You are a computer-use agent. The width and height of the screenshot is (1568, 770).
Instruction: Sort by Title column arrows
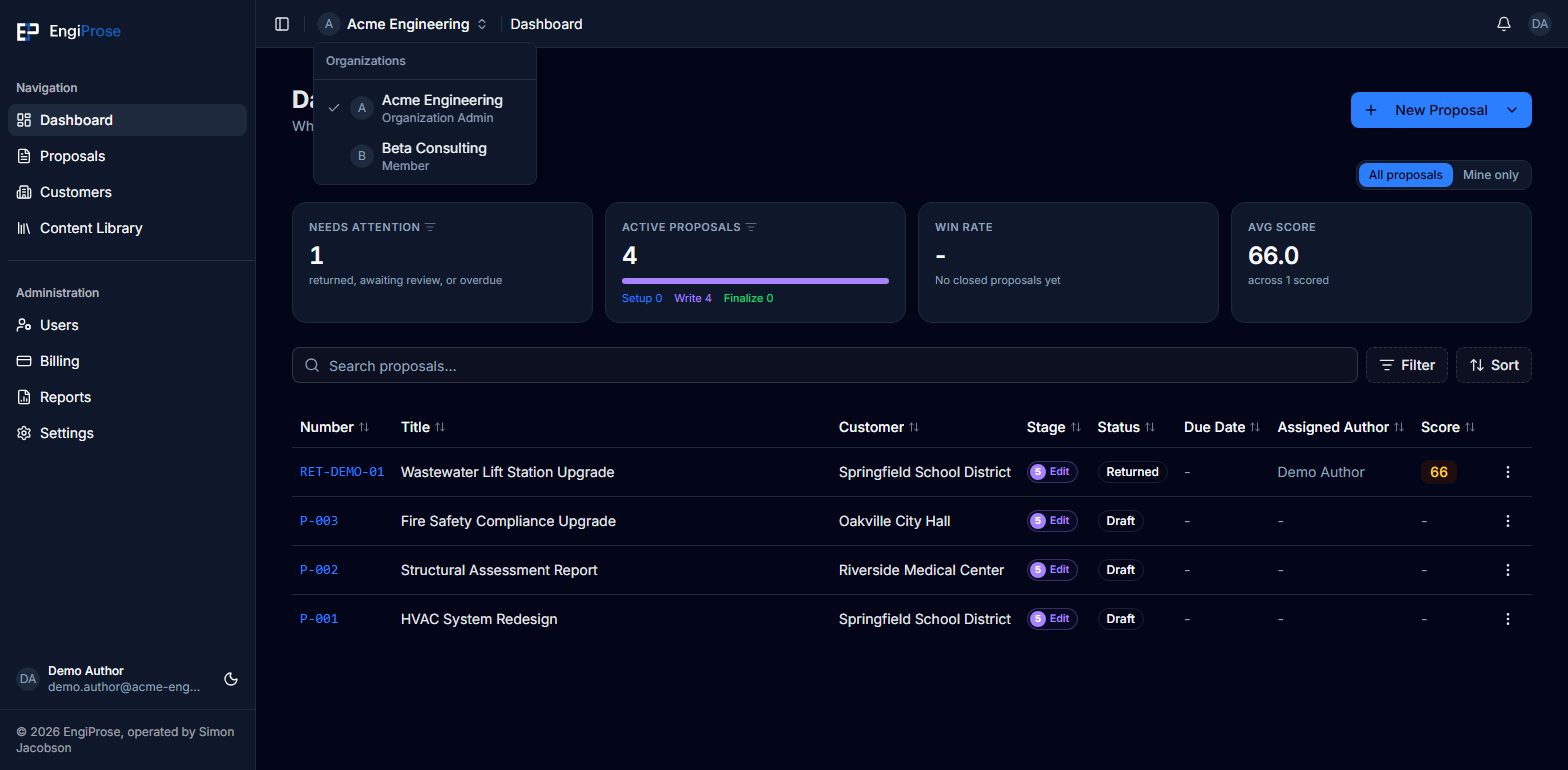click(x=440, y=427)
